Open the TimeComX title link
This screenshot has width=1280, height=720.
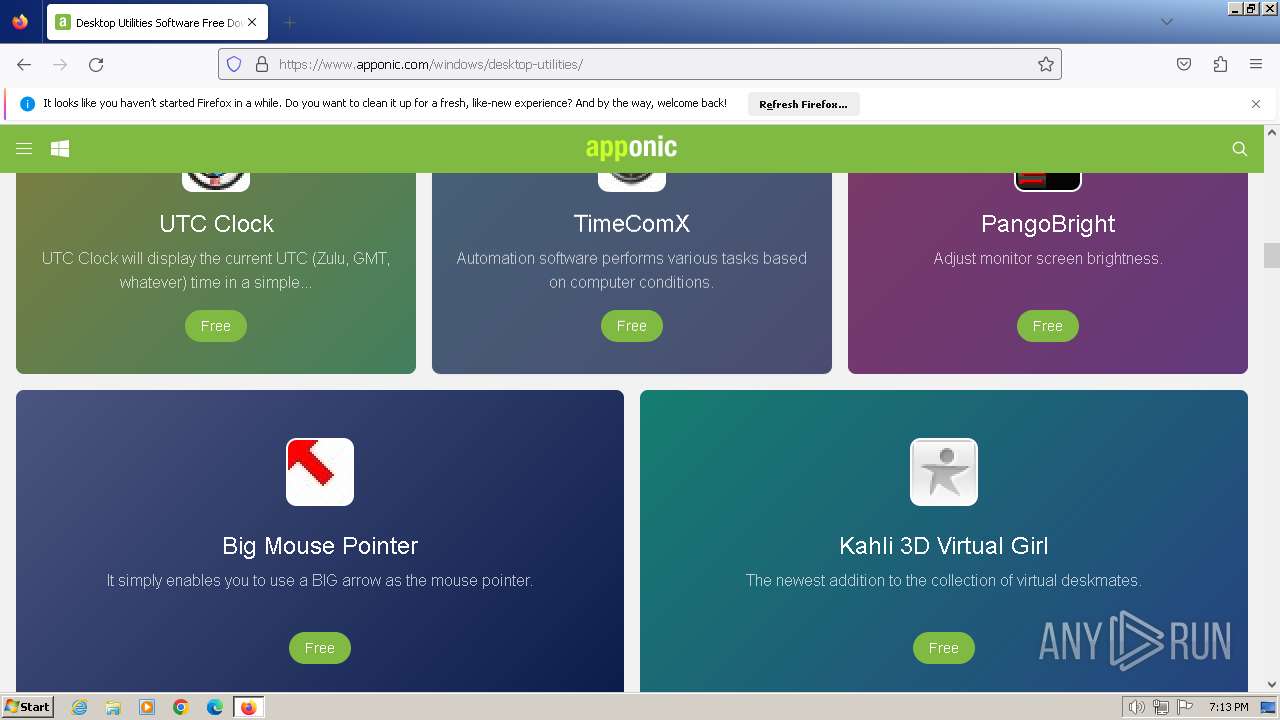(x=632, y=224)
